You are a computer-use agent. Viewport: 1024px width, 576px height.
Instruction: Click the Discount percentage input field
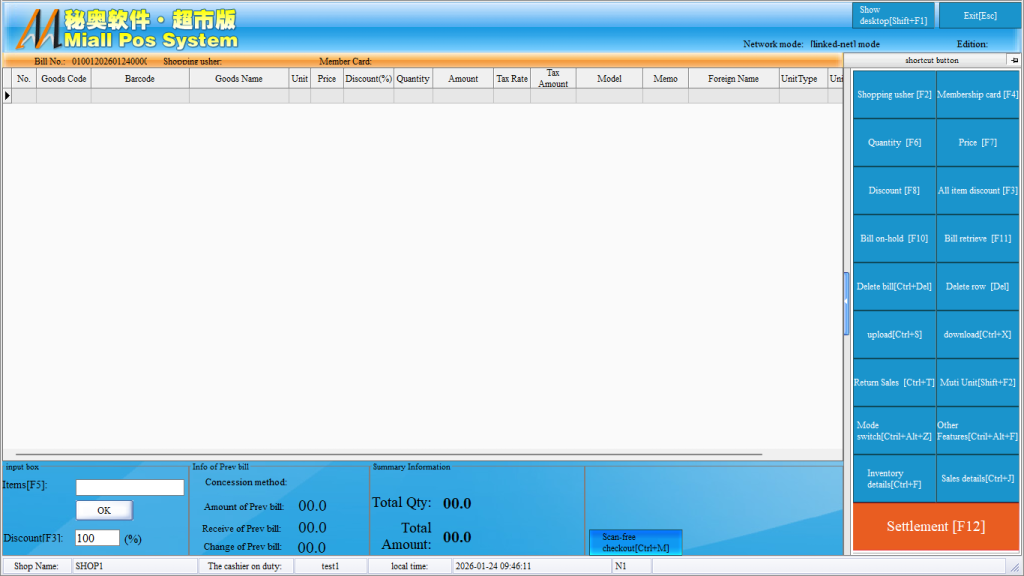(x=97, y=538)
